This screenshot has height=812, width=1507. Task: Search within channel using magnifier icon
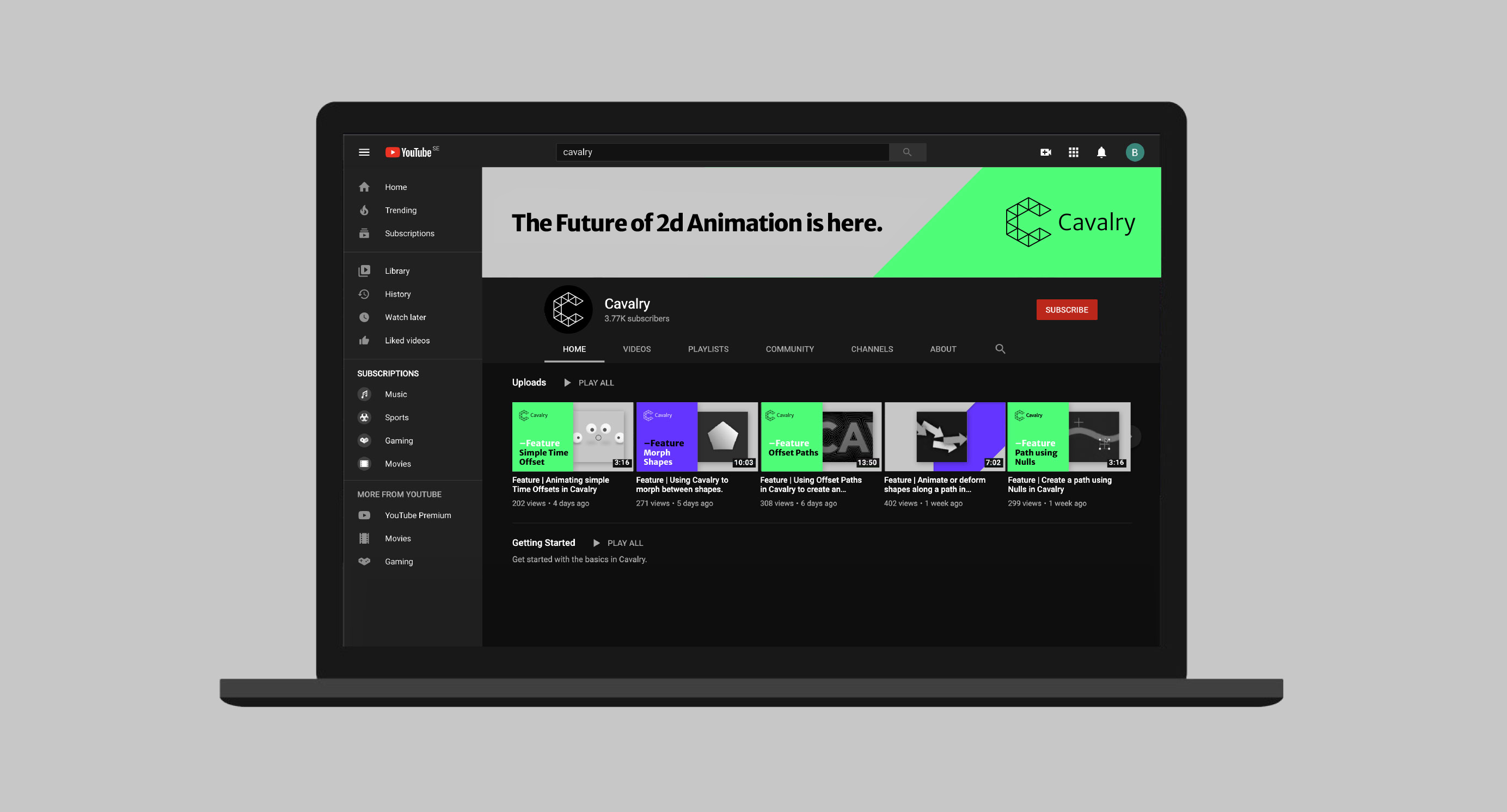click(x=1000, y=348)
